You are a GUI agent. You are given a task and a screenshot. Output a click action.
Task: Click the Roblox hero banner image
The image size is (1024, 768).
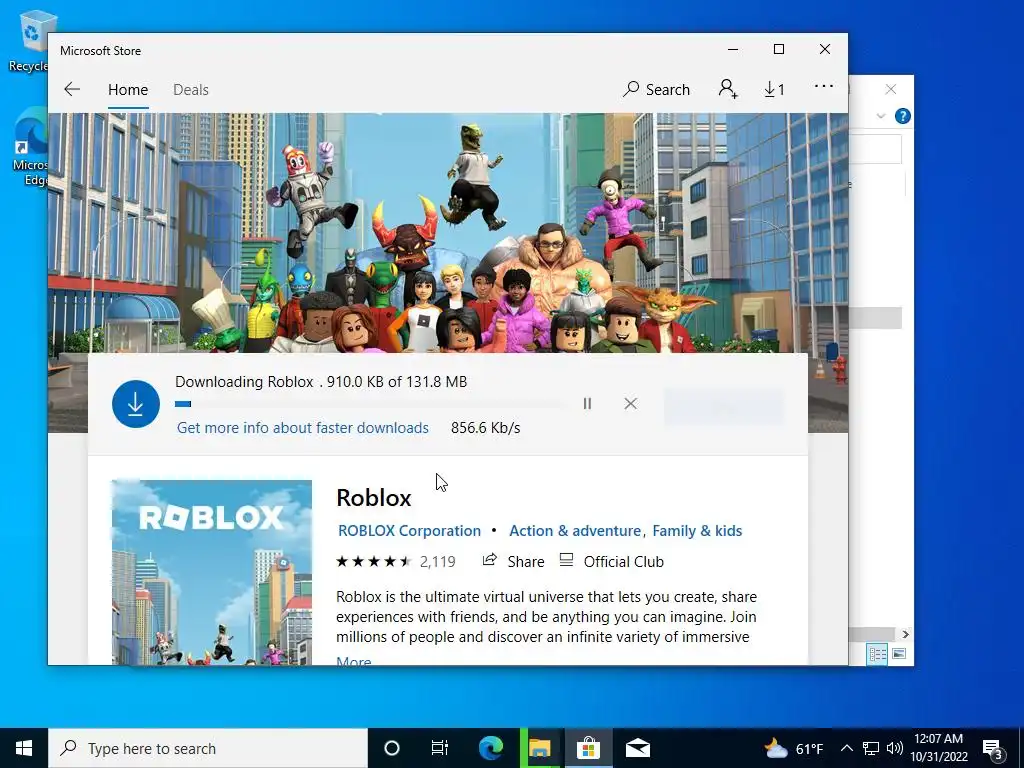(x=448, y=233)
